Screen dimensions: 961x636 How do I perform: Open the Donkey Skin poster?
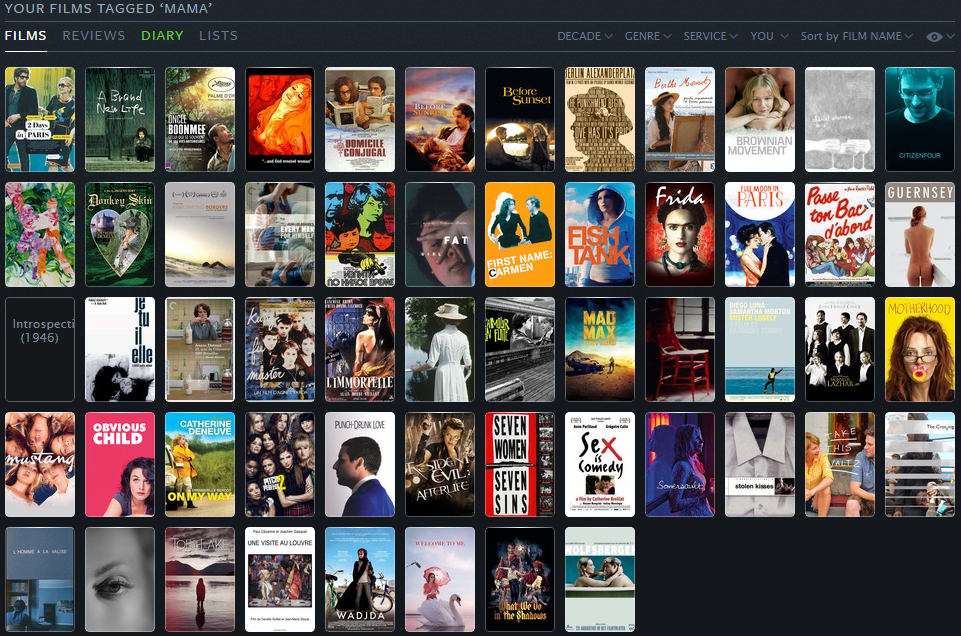[x=120, y=235]
